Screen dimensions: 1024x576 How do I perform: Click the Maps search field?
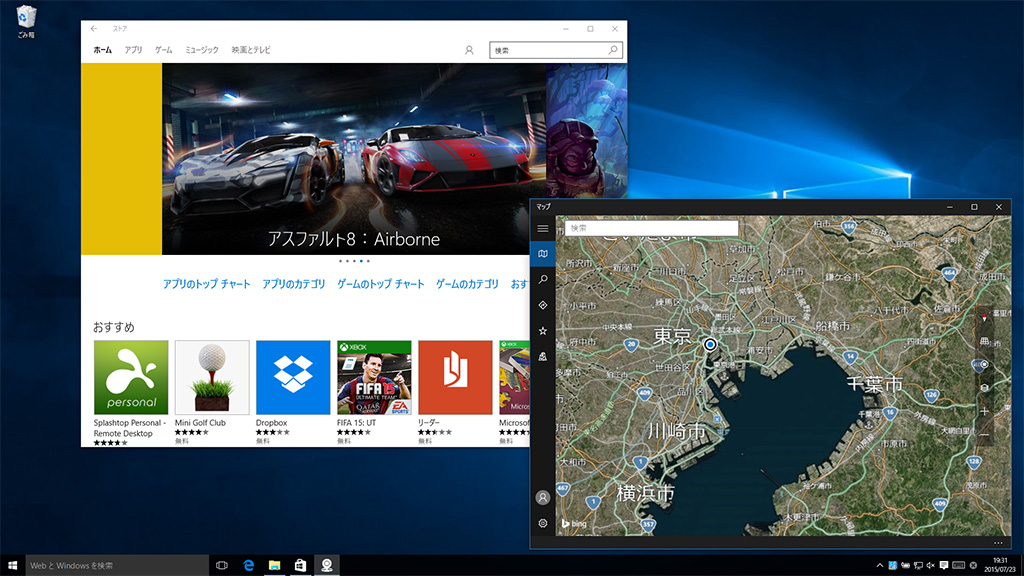651,228
